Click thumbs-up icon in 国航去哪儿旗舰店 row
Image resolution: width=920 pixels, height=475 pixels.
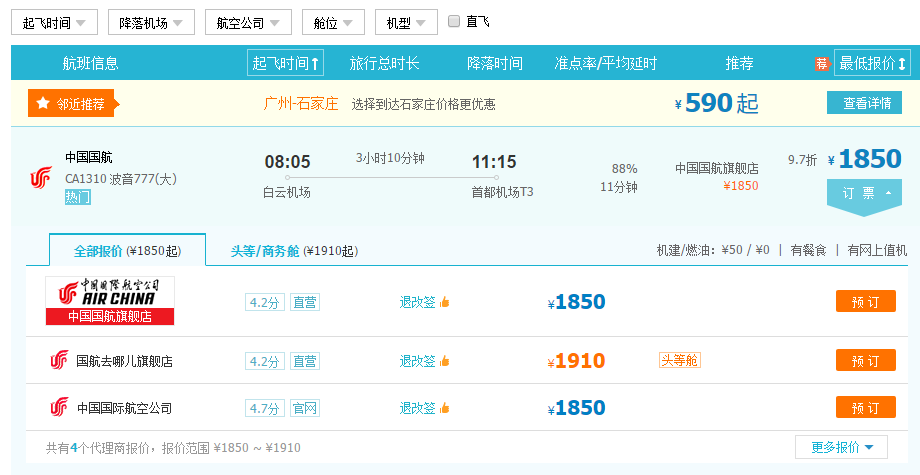click(x=444, y=361)
